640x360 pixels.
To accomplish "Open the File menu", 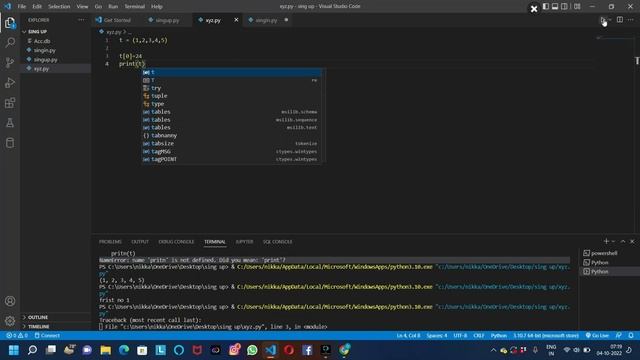I will [22, 7].
